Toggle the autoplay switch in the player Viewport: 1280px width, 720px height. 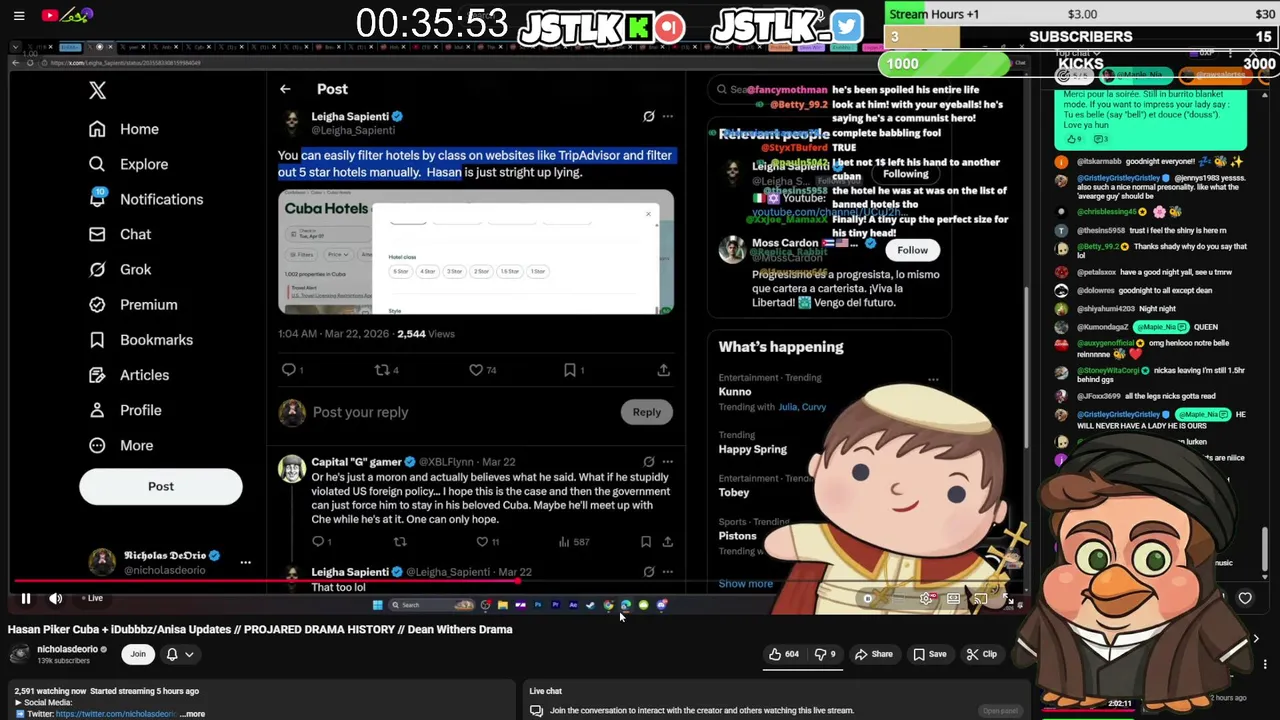pyautogui.click(x=868, y=599)
